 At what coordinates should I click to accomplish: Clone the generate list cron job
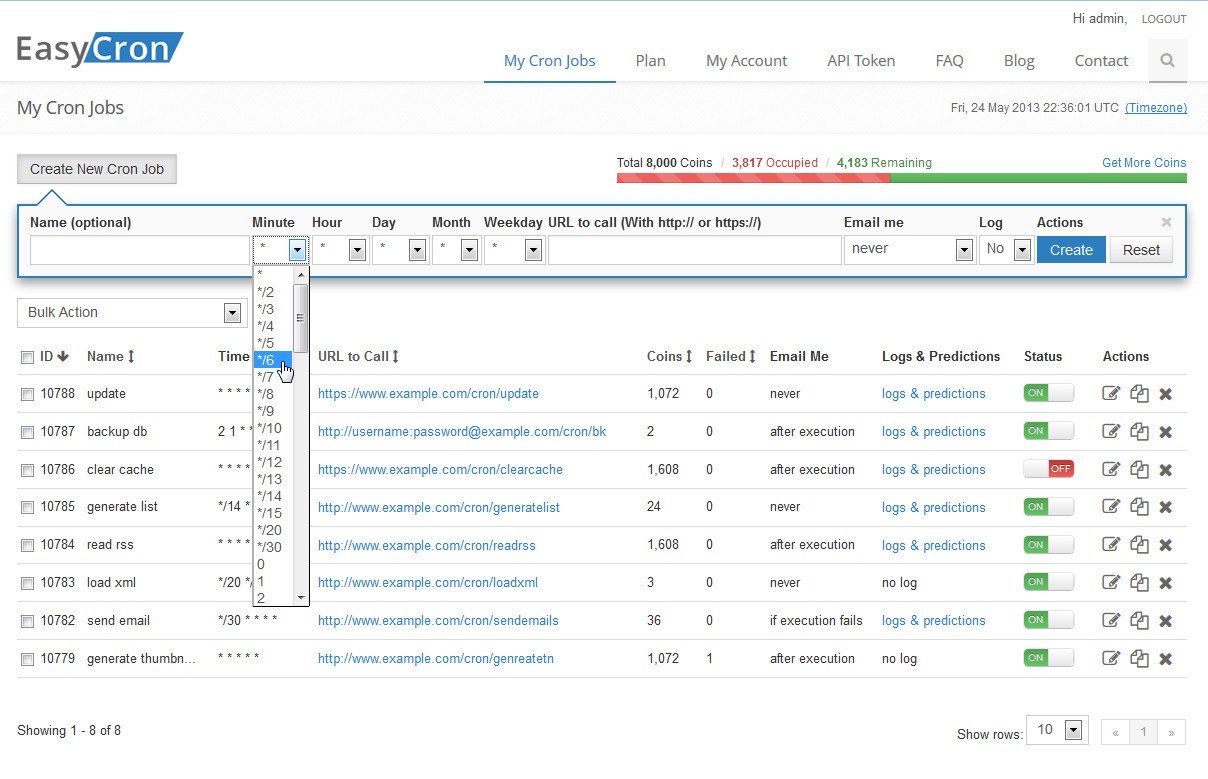pyautogui.click(x=1139, y=507)
